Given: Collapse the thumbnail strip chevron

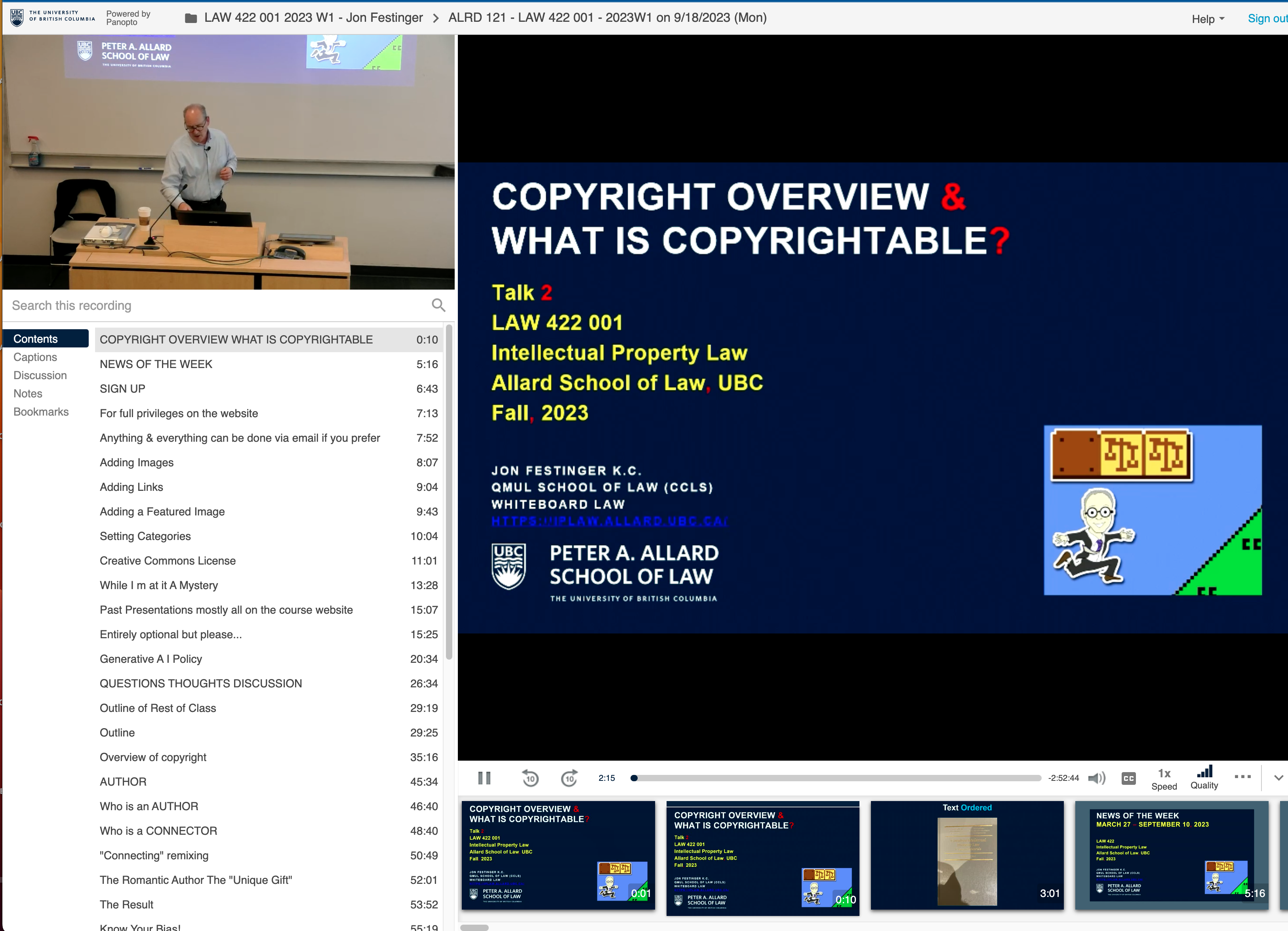Looking at the screenshot, I should [1278, 778].
